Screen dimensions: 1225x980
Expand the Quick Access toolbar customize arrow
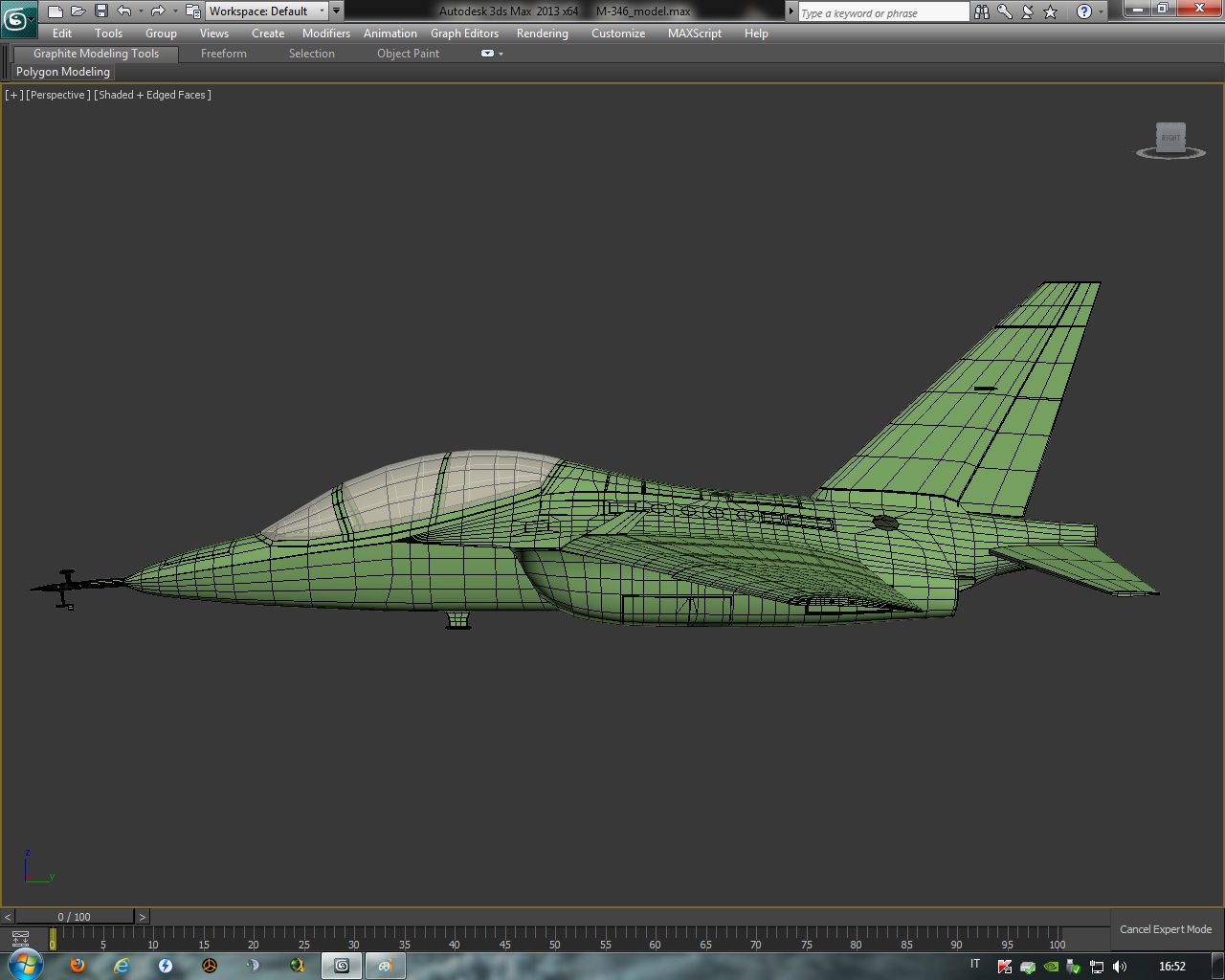click(x=336, y=11)
